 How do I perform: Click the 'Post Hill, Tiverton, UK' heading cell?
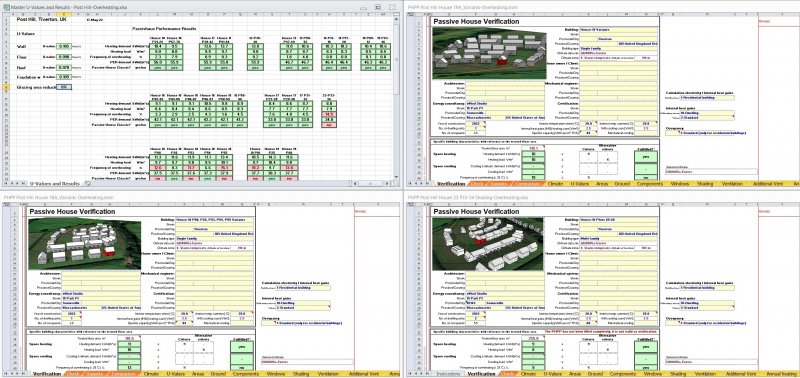click(42, 19)
